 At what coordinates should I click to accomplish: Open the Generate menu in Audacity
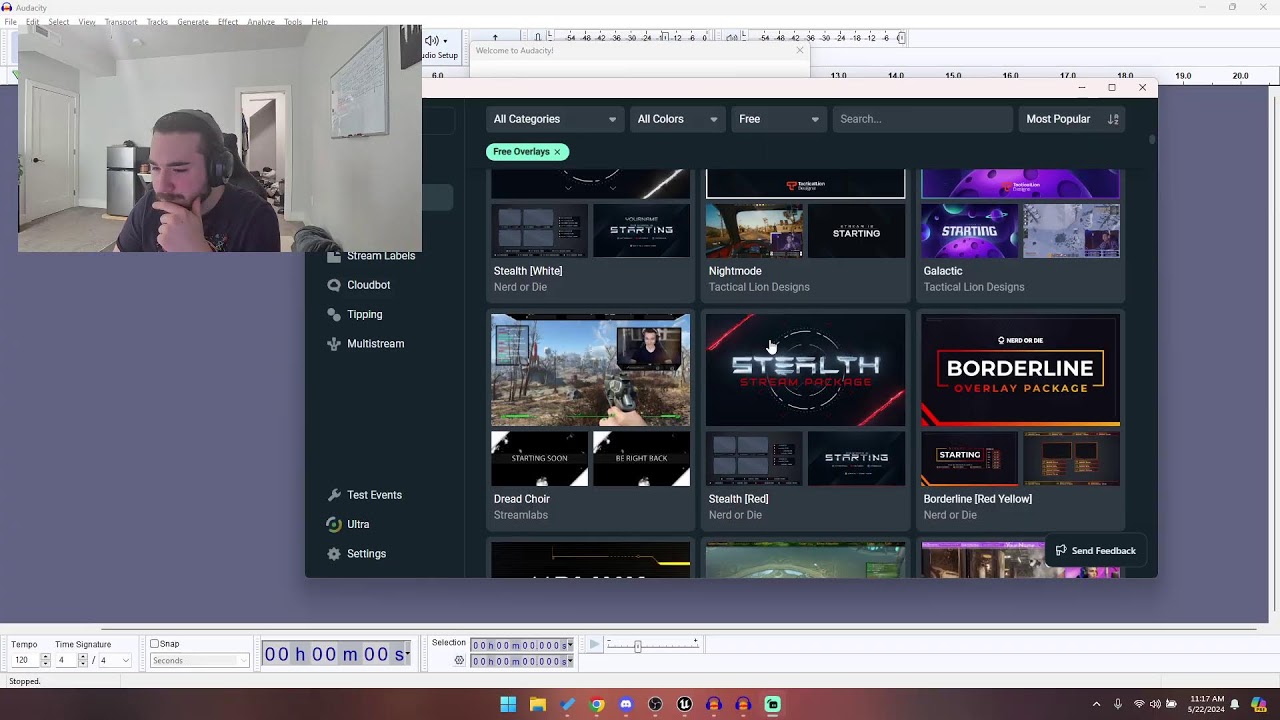(x=193, y=22)
